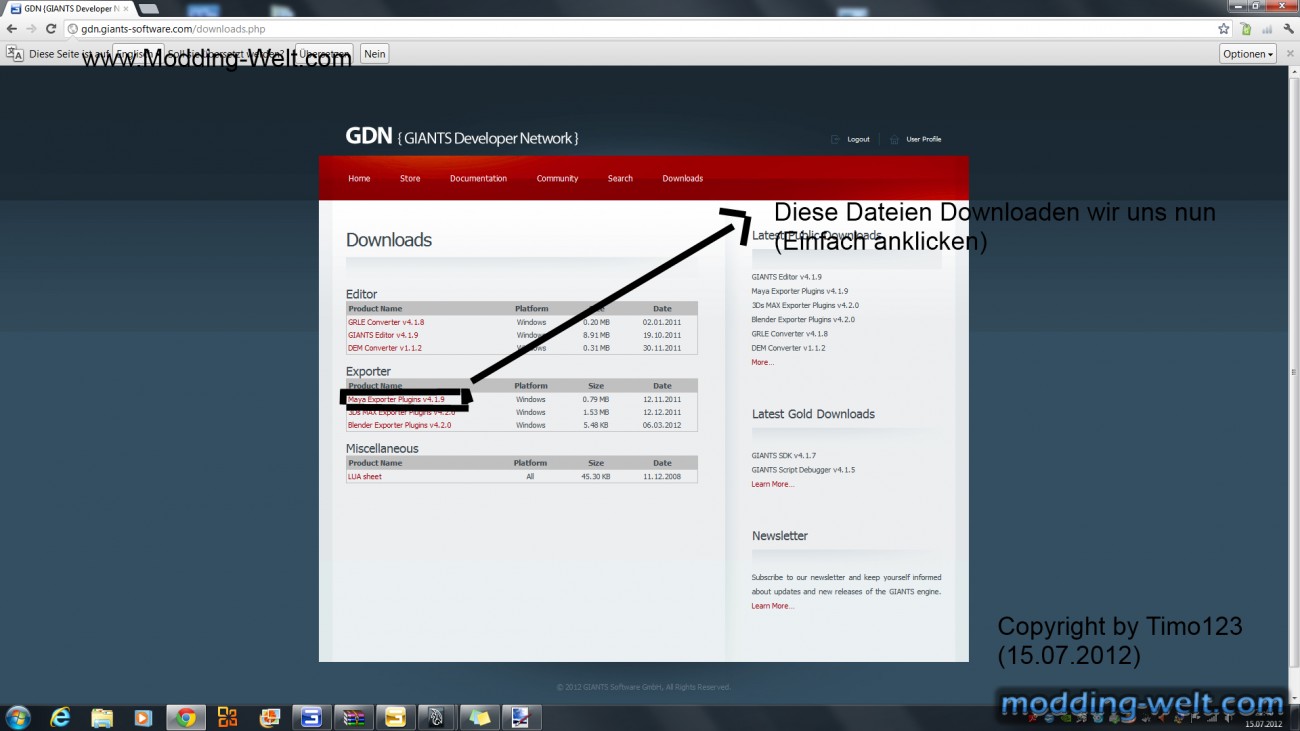Open the Search menu item
The width and height of the screenshot is (1300, 731).
pyautogui.click(x=620, y=178)
